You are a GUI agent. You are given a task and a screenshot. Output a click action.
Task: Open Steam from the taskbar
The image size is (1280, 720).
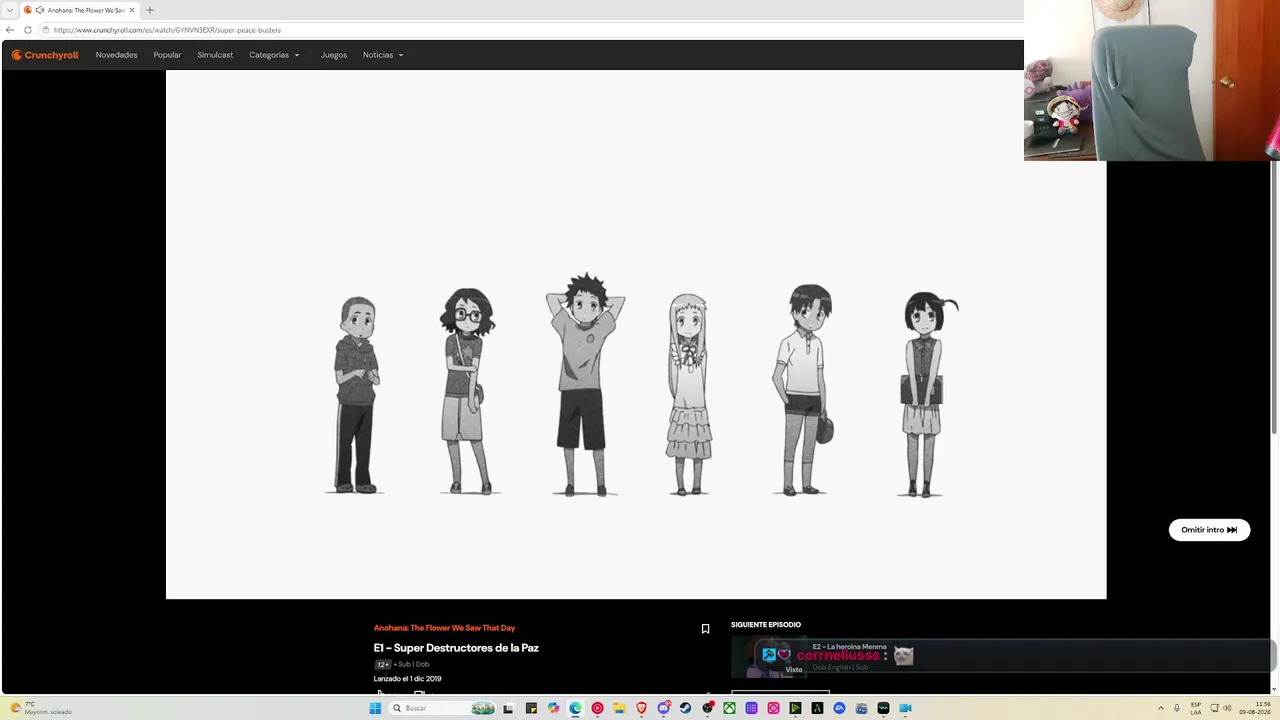click(x=685, y=708)
